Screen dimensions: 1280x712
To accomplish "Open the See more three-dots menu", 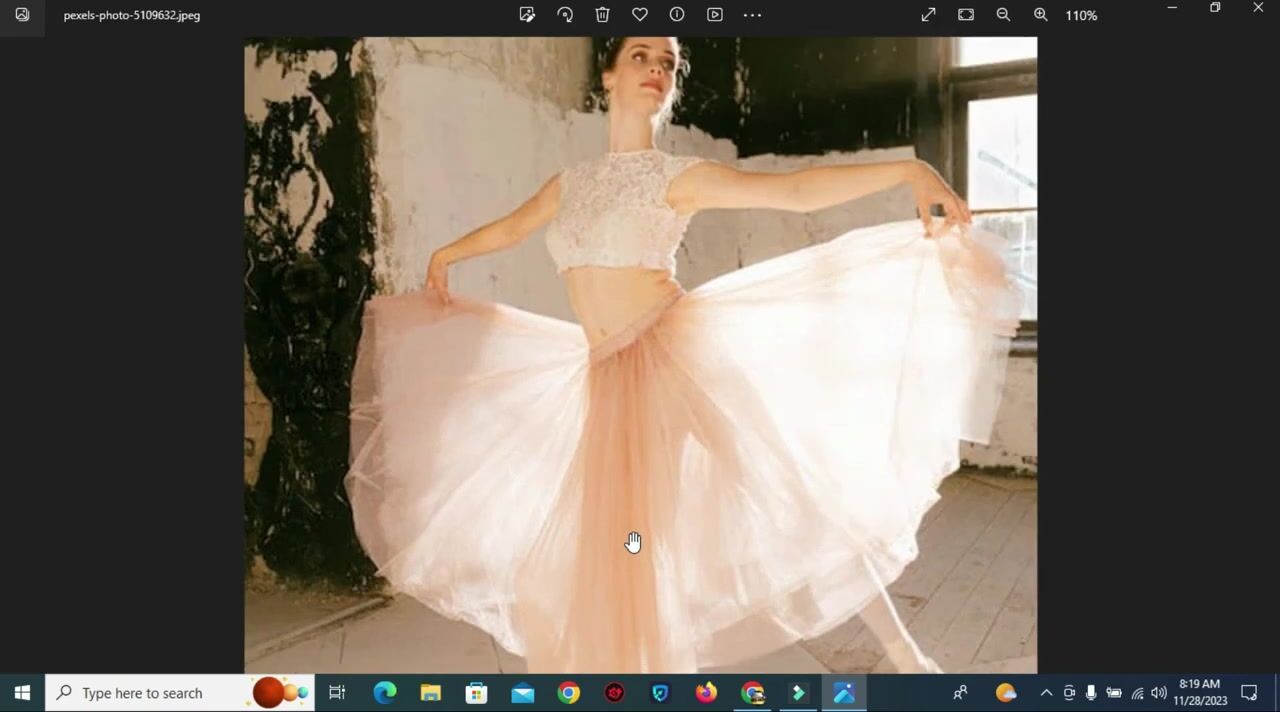I will pos(752,15).
